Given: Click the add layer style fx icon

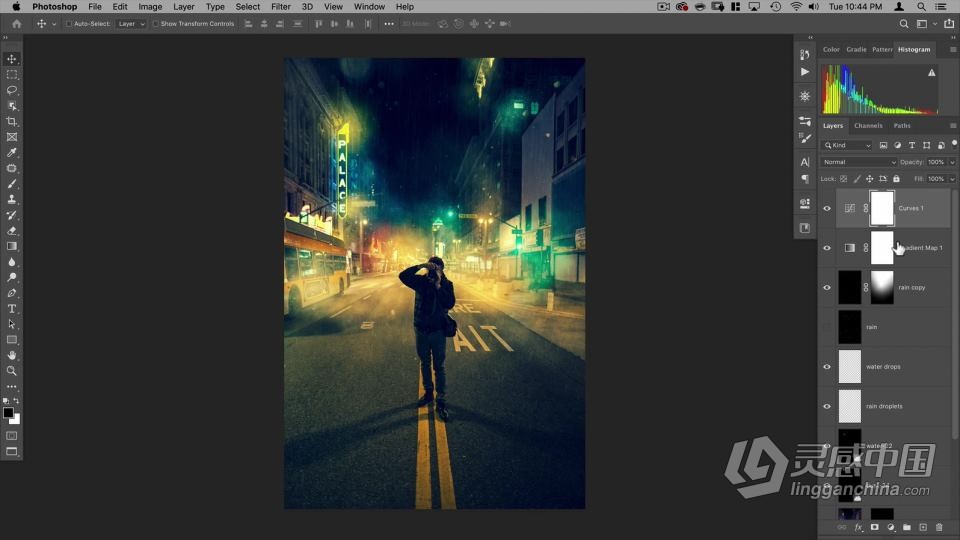Looking at the screenshot, I should coord(858,527).
